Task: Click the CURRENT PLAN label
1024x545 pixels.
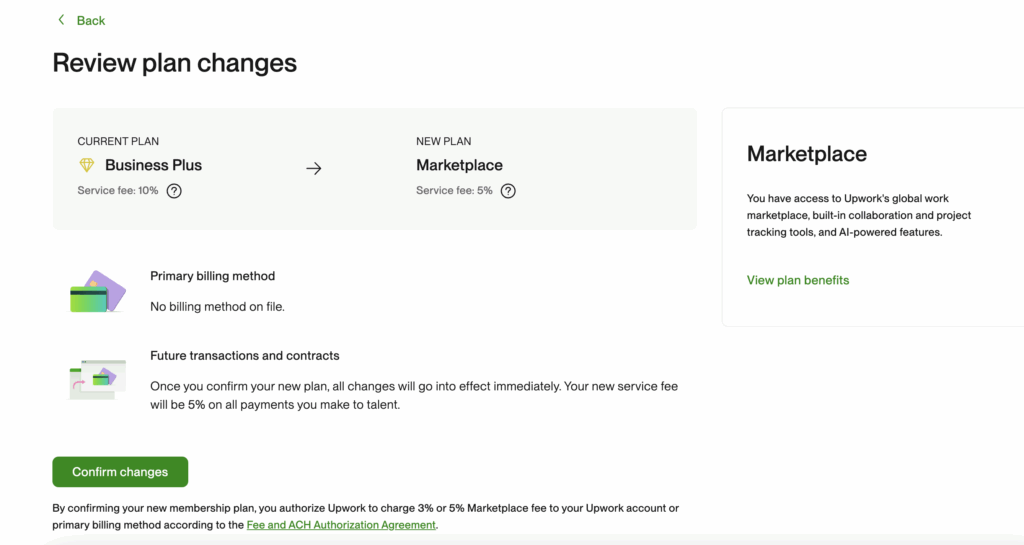Action: pos(118,142)
